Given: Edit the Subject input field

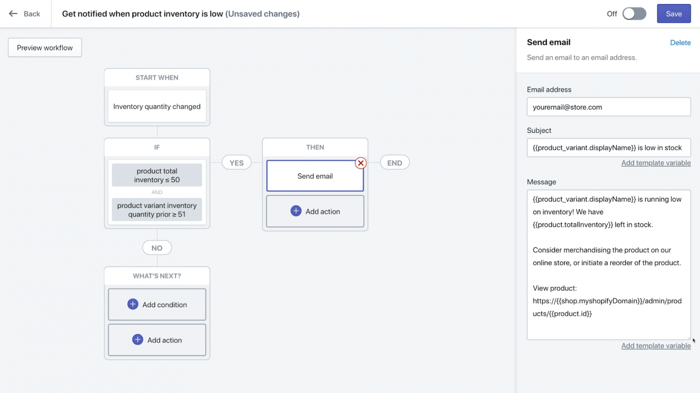Looking at the screenshot, I should click(x=608, y=148).
